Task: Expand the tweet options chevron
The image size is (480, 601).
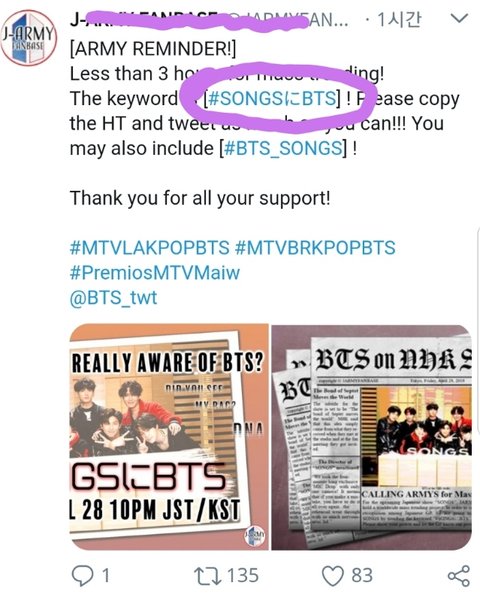Action: coord(459,18)
